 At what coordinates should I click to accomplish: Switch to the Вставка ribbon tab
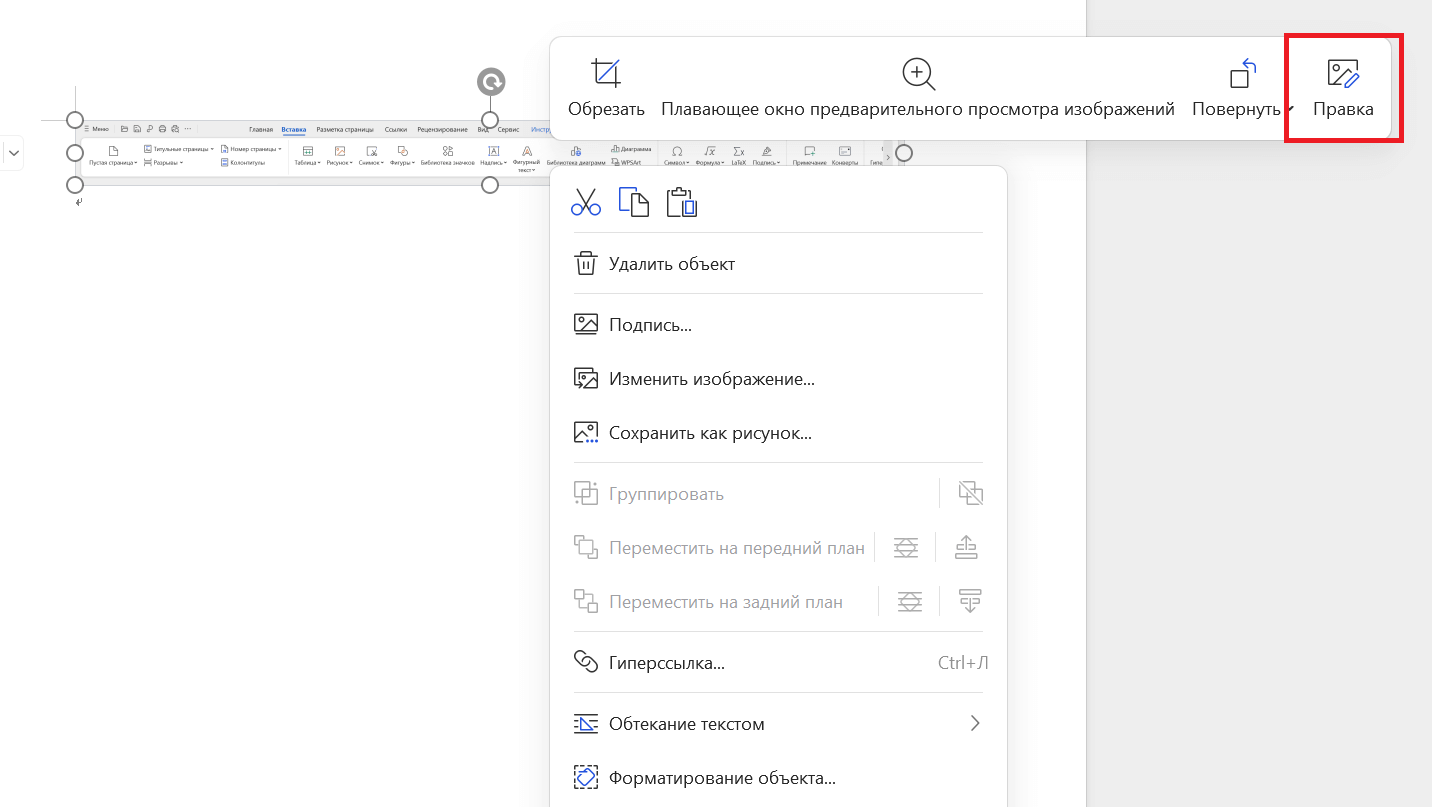click(293, 128)
